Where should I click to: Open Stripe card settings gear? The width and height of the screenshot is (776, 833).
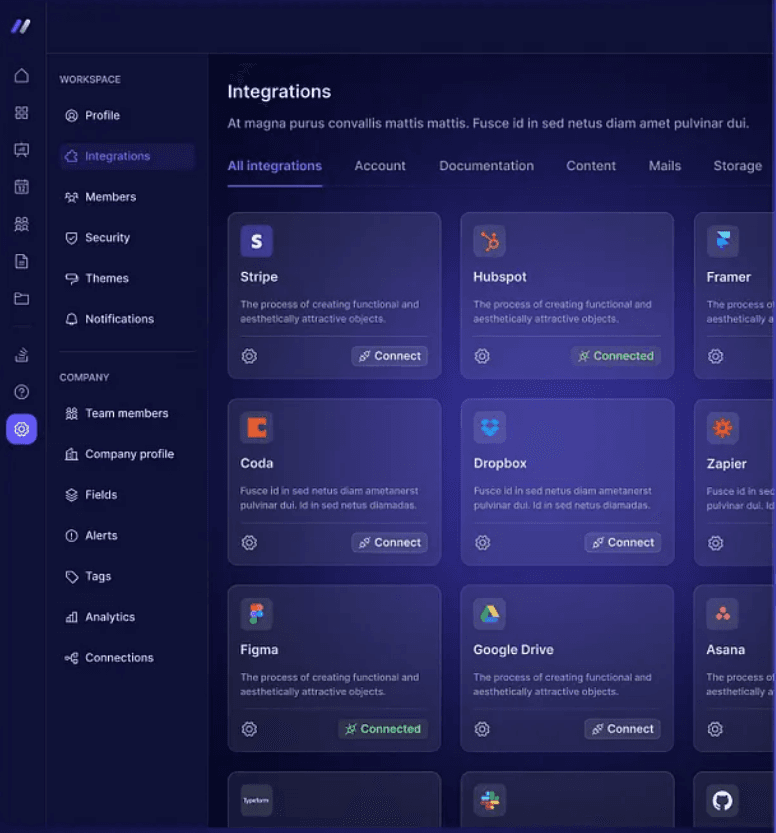[249, 356]
